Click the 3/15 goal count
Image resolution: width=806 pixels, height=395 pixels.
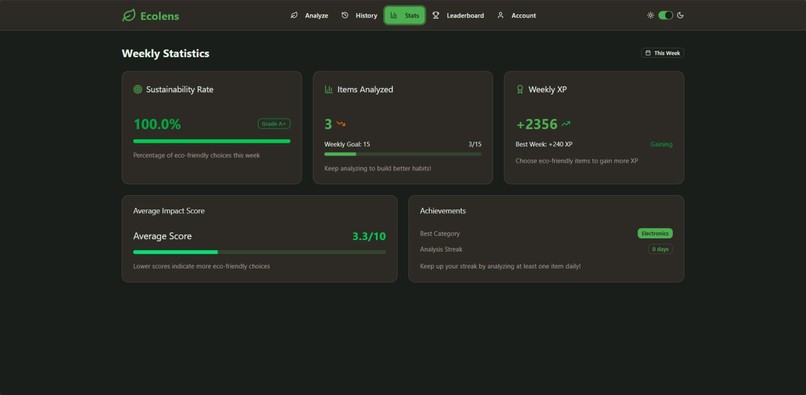[475, 145]
